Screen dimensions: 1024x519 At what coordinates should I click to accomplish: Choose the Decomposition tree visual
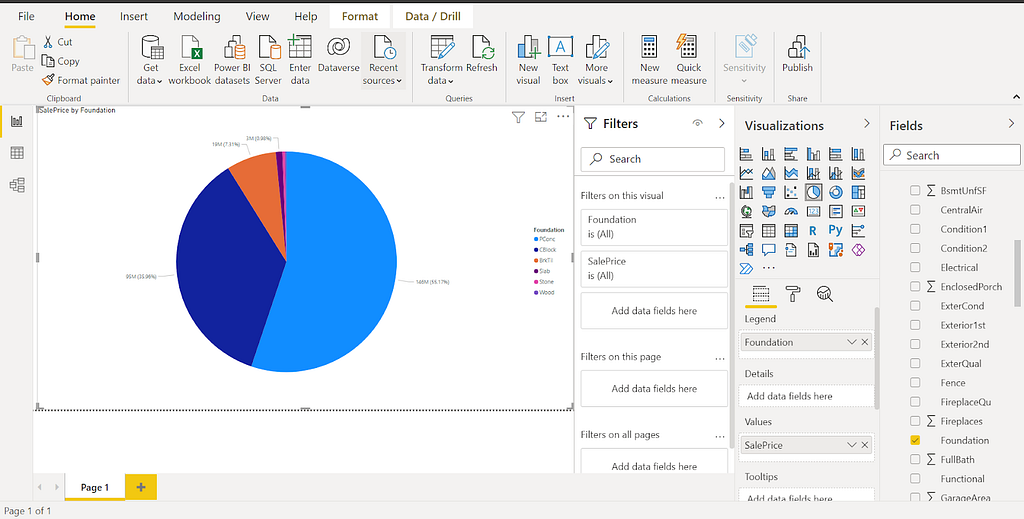pyautogui.click(x=746, y=249)
